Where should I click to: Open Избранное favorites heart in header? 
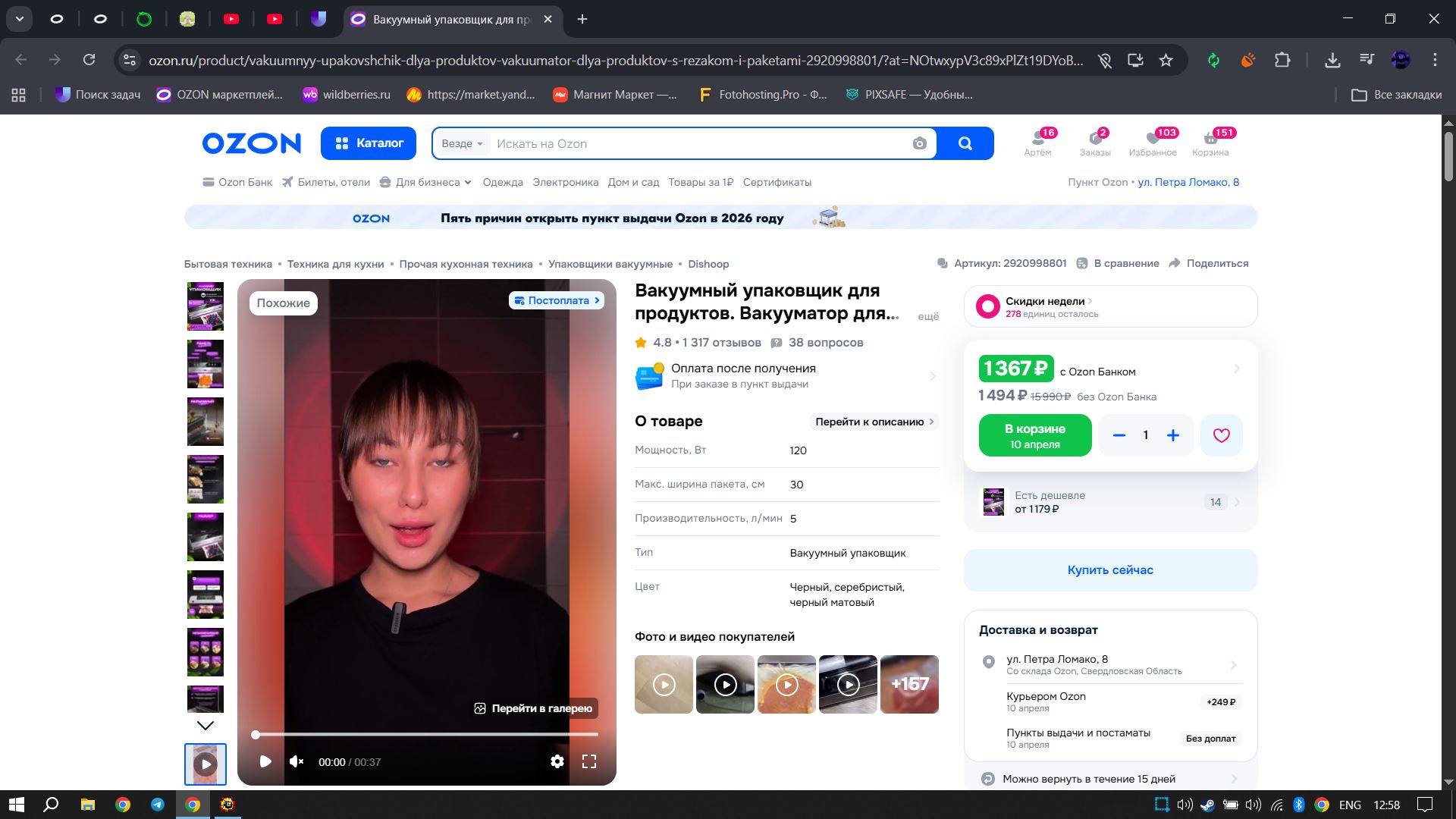(1153, 140)
